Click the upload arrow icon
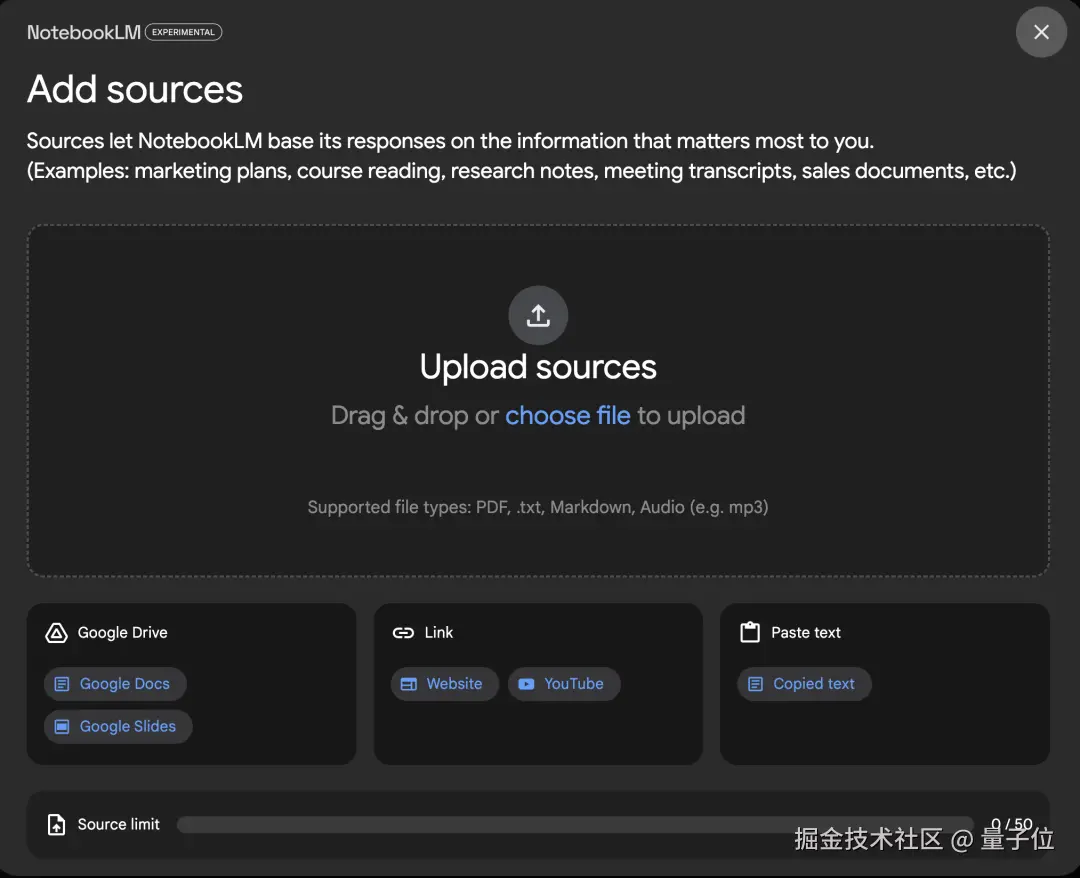 click(x=538, y=315)
